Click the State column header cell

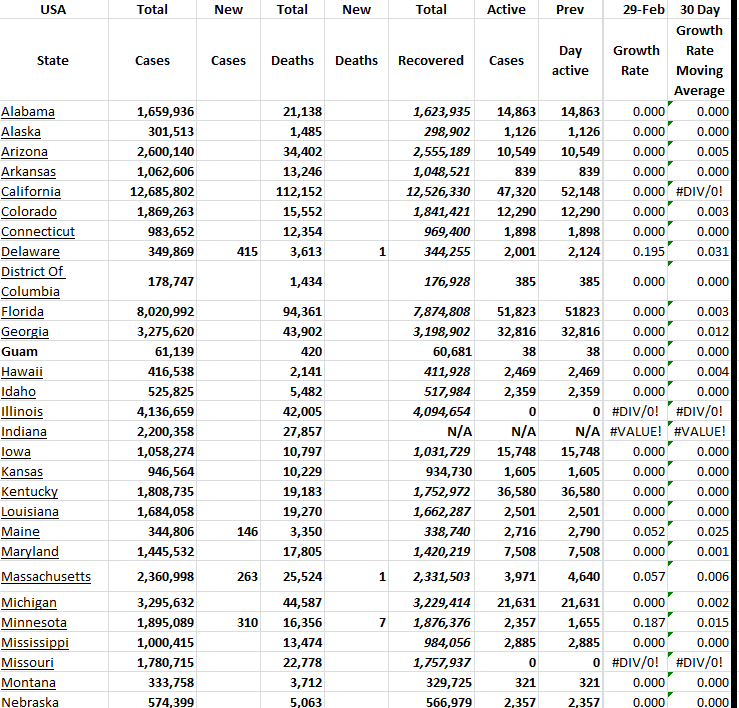coord(53,60)
